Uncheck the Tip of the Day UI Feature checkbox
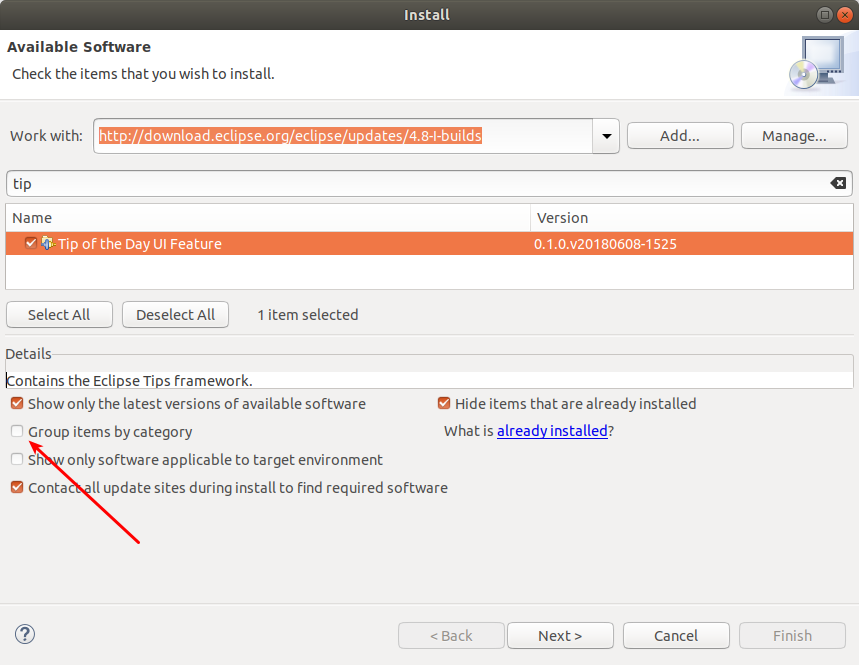859x665 pixels. click(31, 243)
